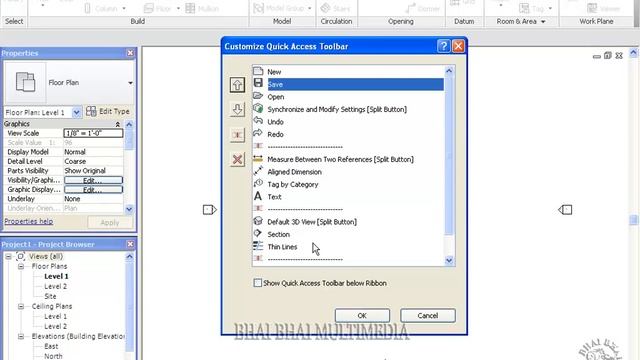Select the Open item in list

[348, 97]
